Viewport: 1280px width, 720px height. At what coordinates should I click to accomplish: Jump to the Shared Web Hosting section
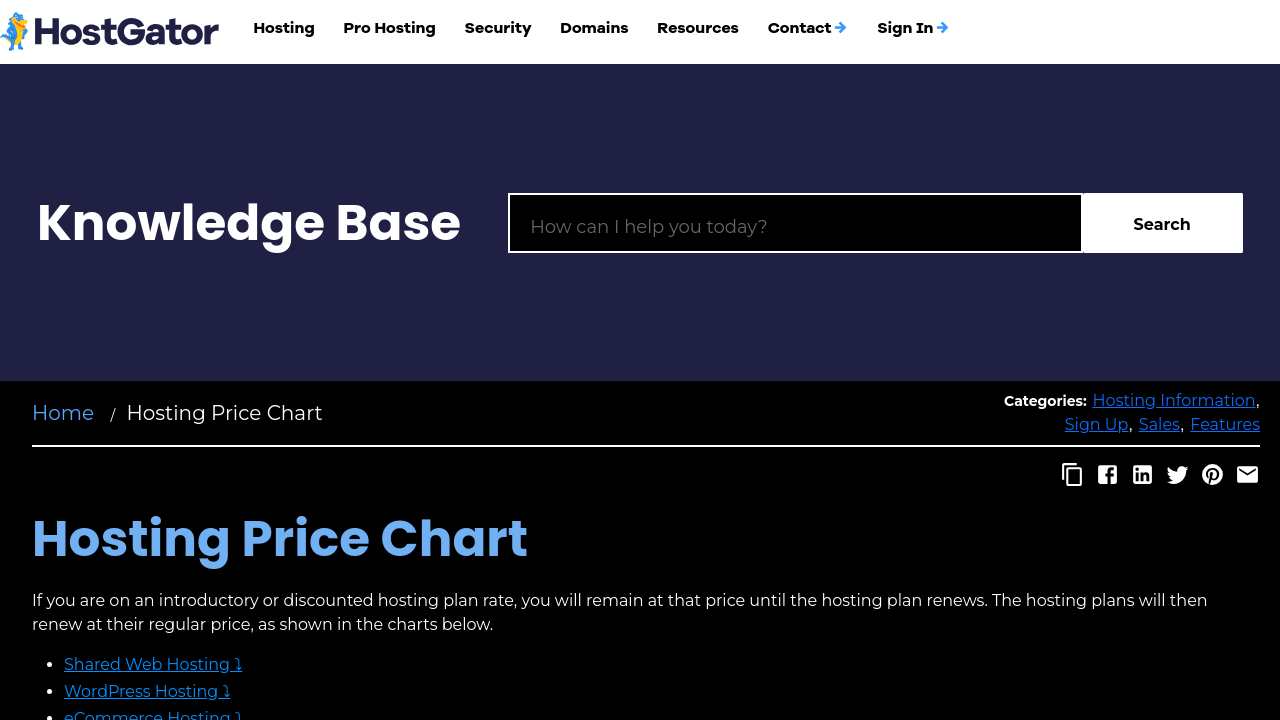point(152,664)
